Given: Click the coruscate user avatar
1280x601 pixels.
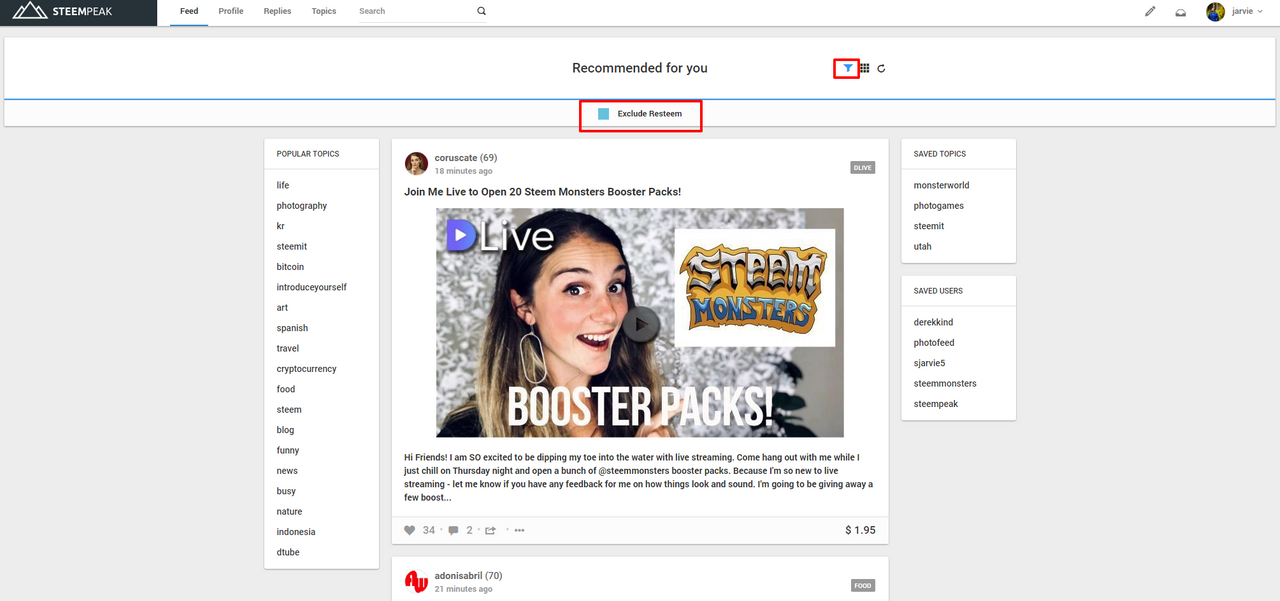Looking at the screenshot, I should [416, 164].
